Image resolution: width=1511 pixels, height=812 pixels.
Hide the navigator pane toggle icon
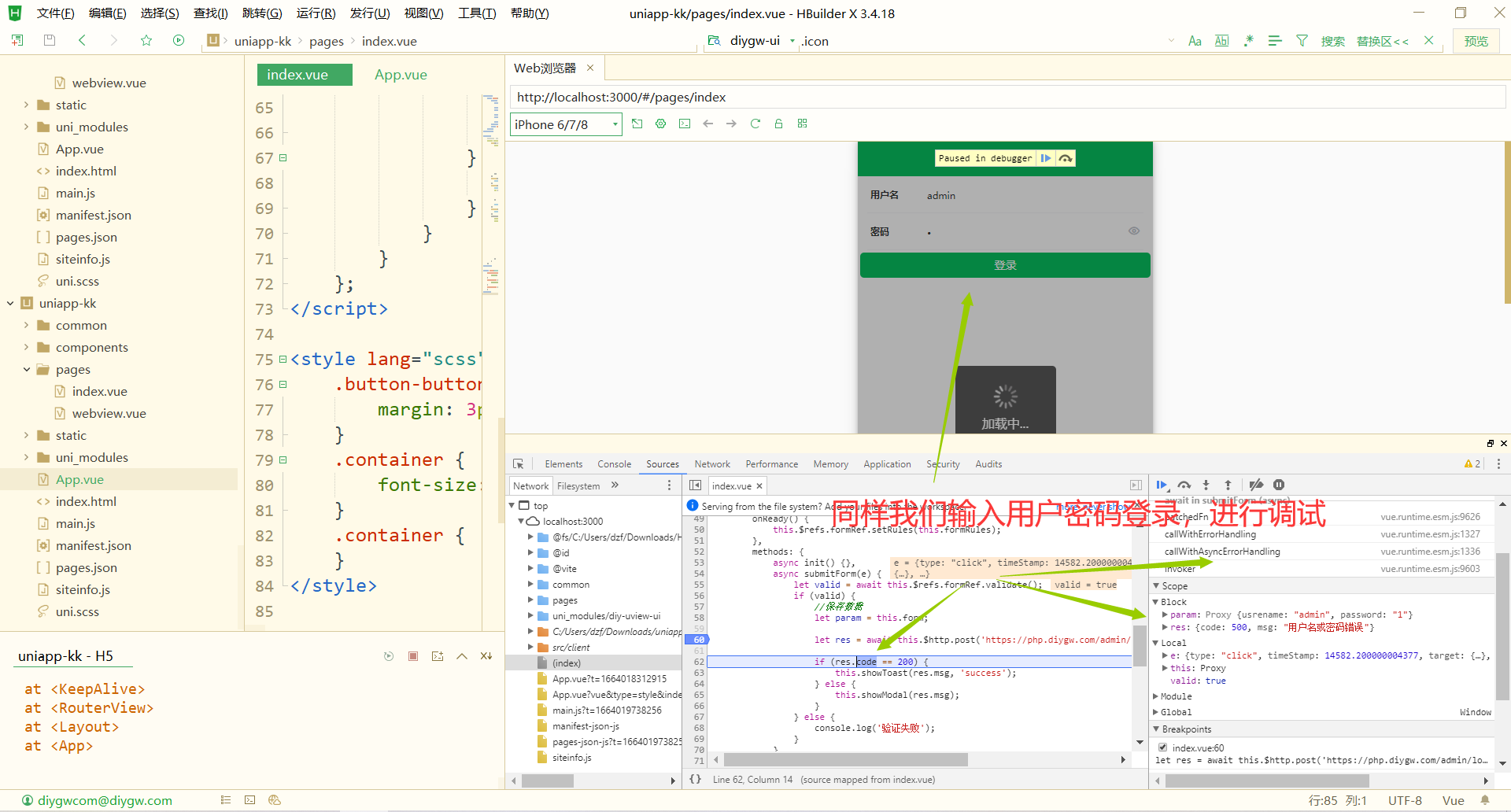[696, 485]
